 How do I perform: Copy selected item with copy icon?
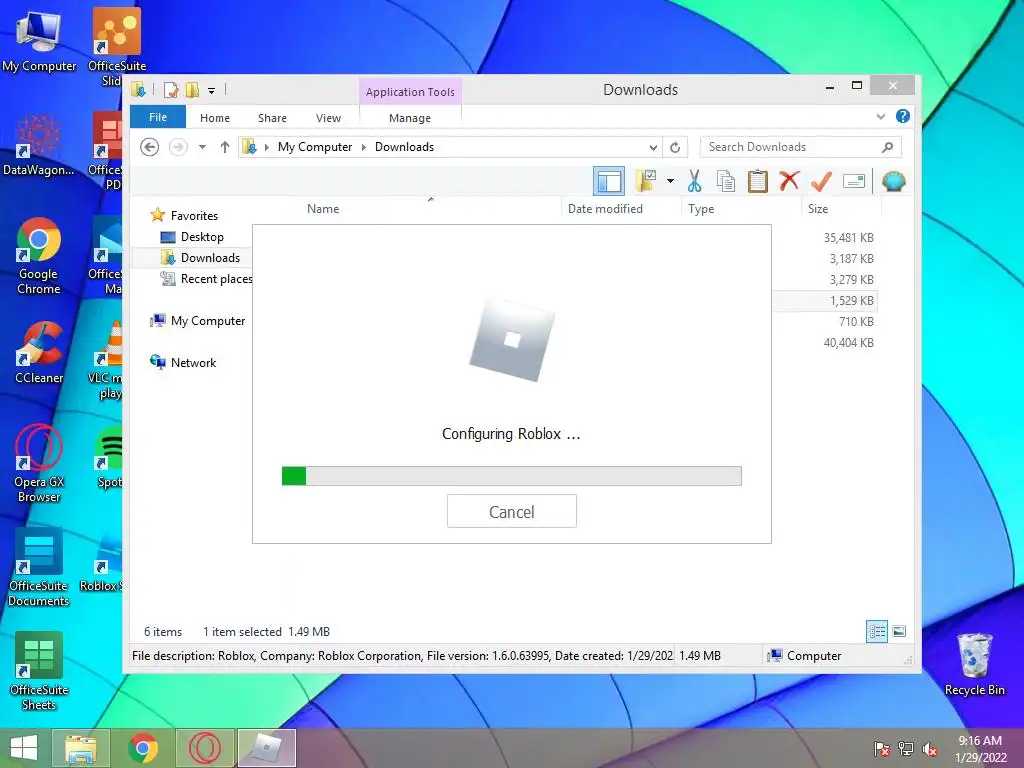tap(726, 181)
